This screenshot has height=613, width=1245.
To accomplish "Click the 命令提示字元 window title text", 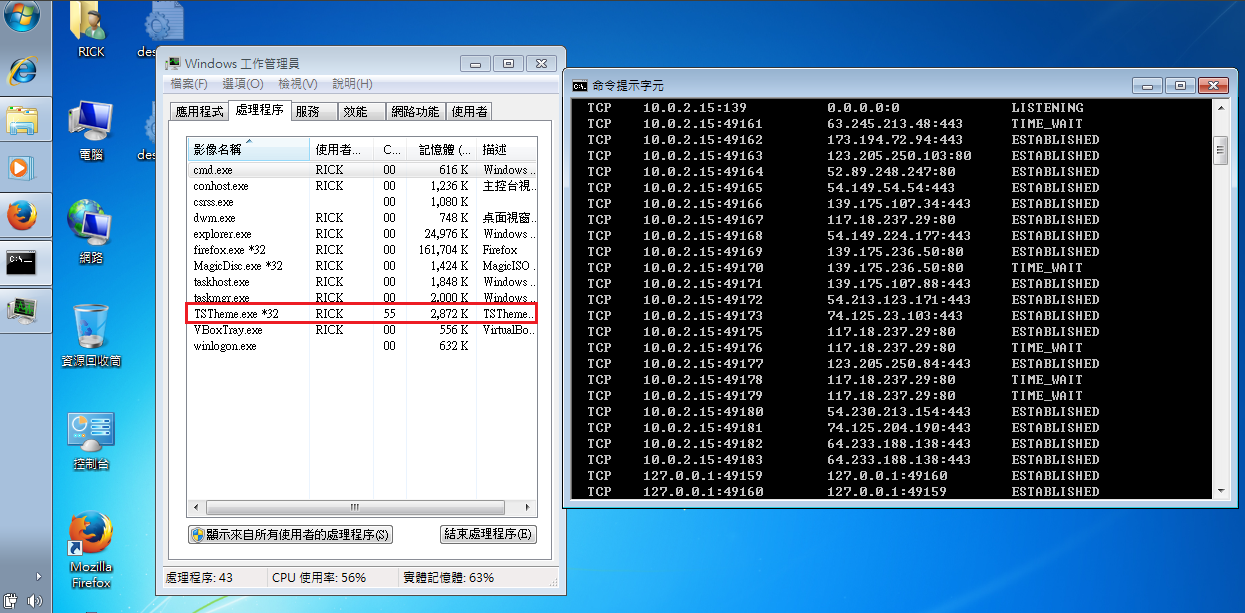I will (x=628, y=86).
